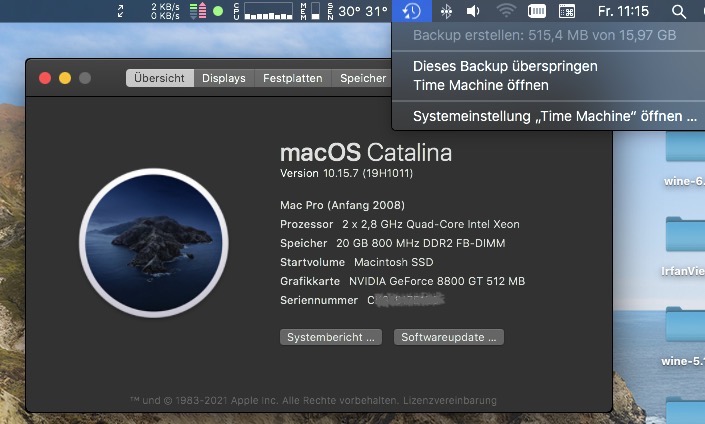Click the macOS Catalina island logo

[x=154, y=243]
